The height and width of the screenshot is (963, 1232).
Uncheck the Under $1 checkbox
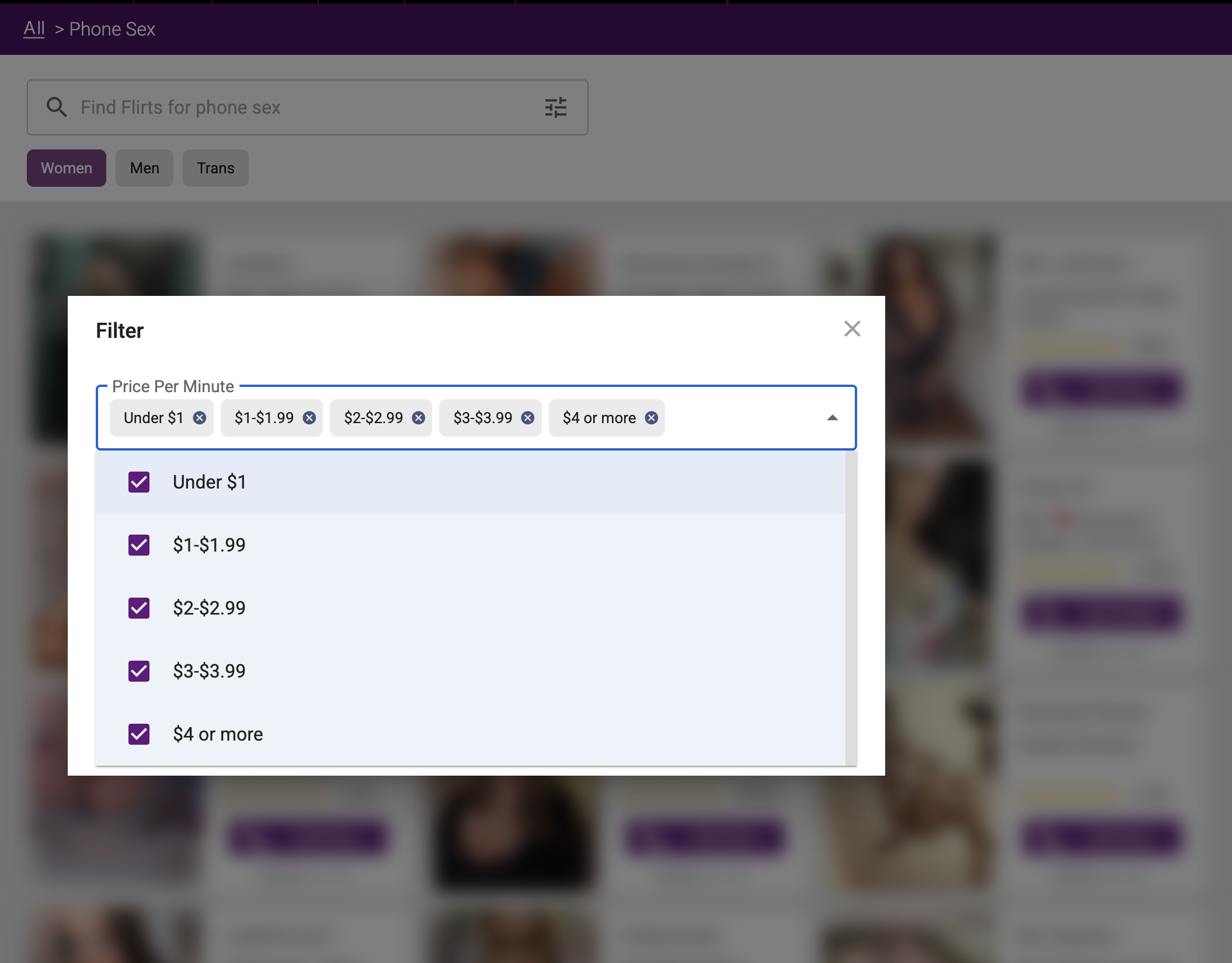[139, 482]
